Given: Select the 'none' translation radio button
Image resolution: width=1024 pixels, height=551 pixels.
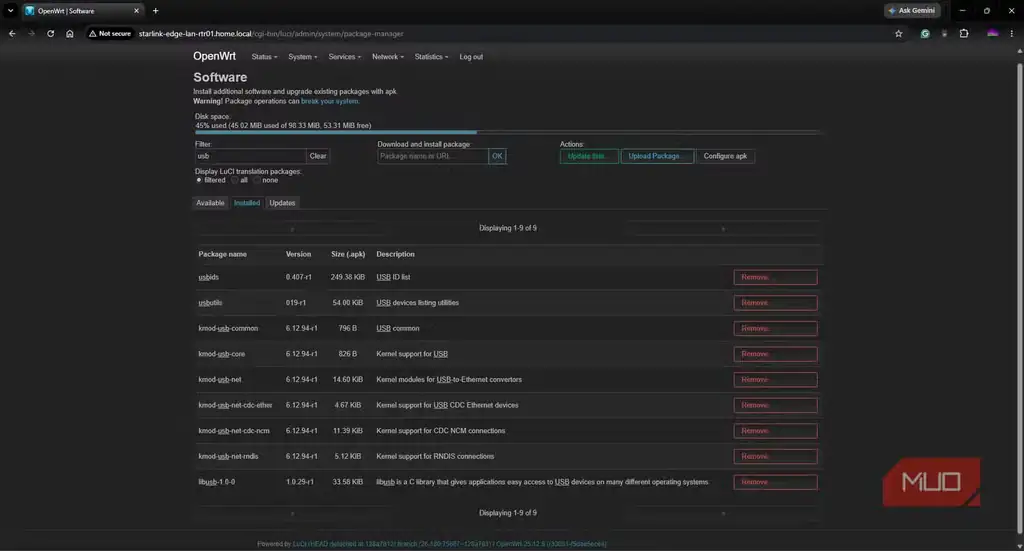Looking at the screenshot, I should 257,180.
